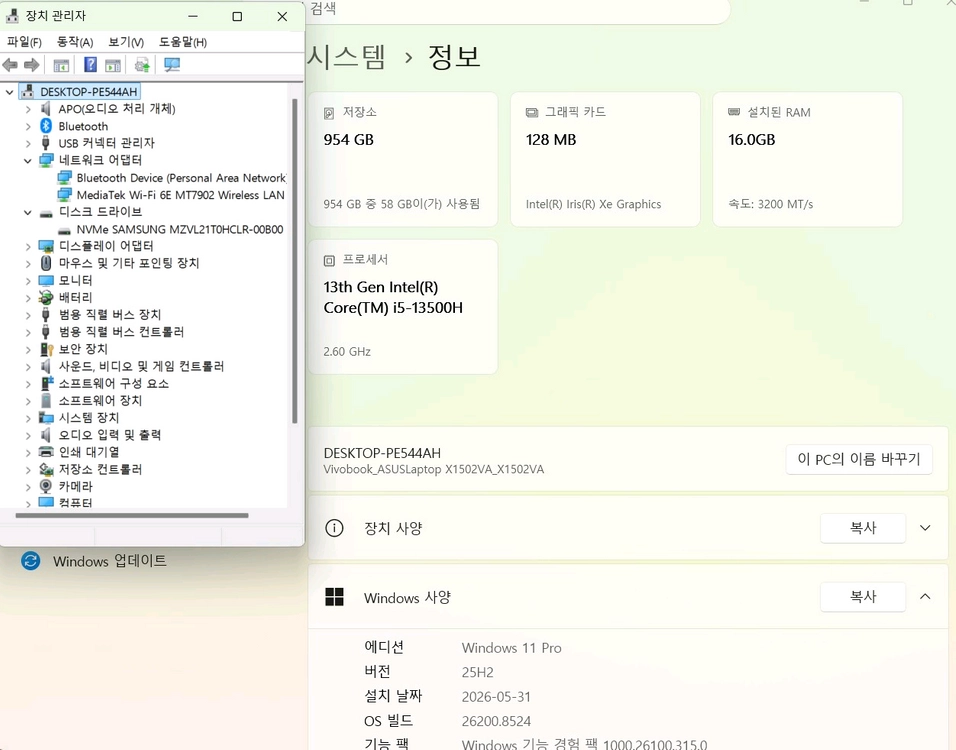Viewport: 956px width, 750px height.
Task: Click 이 PC의 이름 바꾸기 button
Action: (x=858, y=459)
